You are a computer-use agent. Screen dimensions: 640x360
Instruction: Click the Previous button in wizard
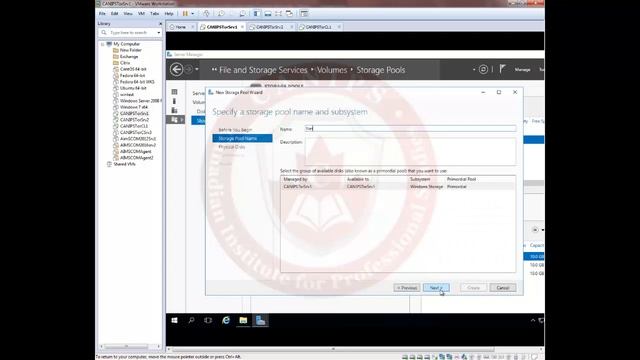tap(407, 288)
